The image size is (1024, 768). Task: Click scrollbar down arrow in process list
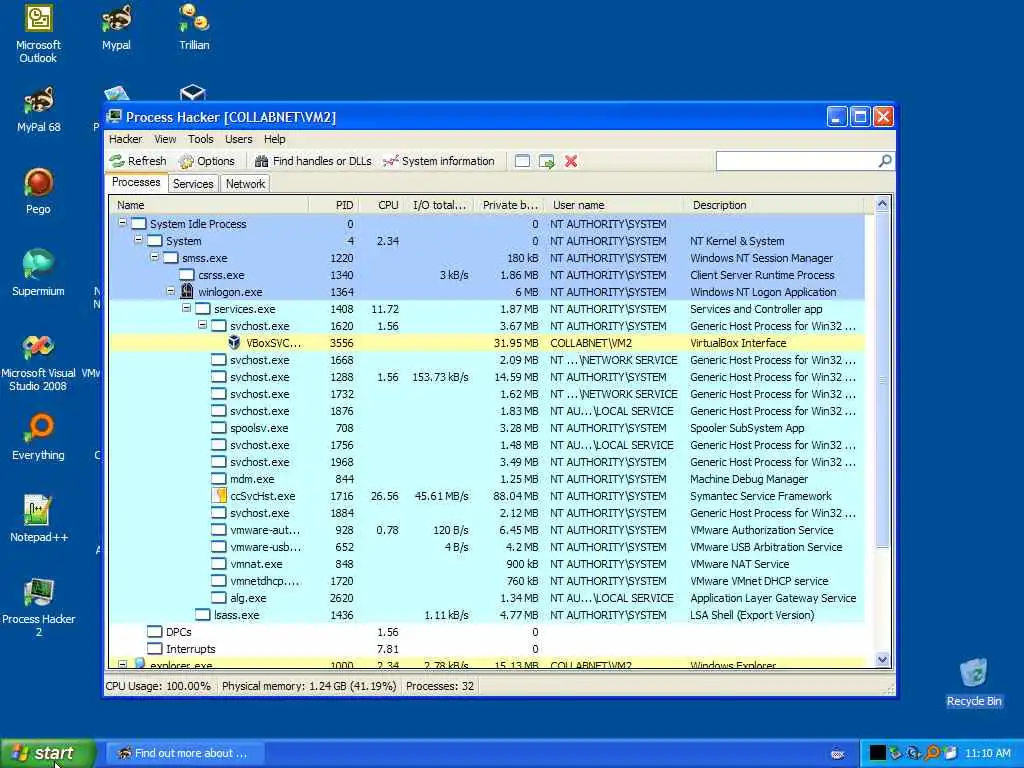882,660
